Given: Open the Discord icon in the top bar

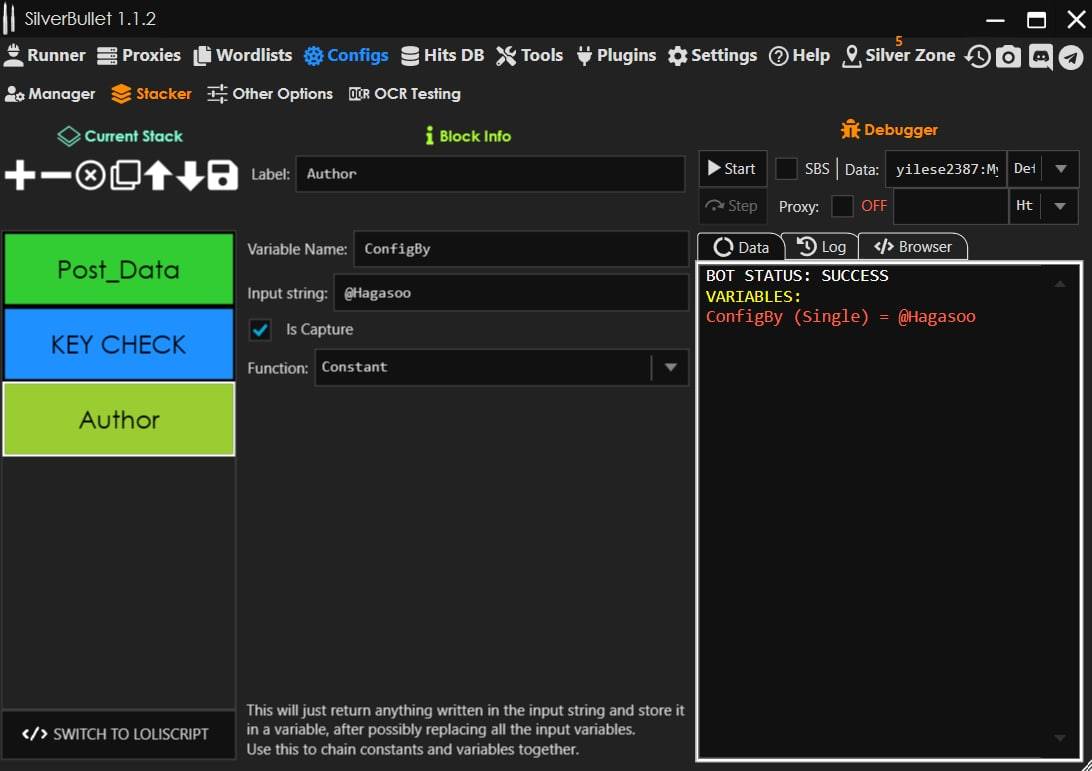Looking at the screenshot, I should (x=1040, y=57).
